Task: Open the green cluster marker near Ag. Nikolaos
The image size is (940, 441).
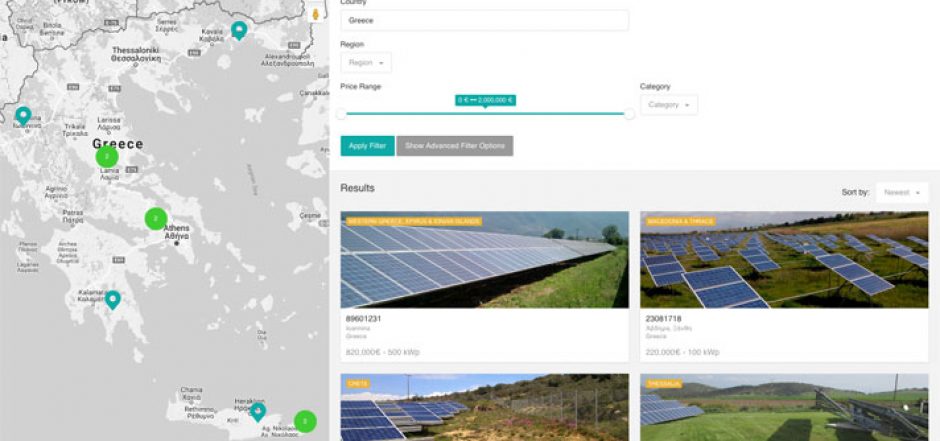Action: pyautogui.click(x=305, y=421)
